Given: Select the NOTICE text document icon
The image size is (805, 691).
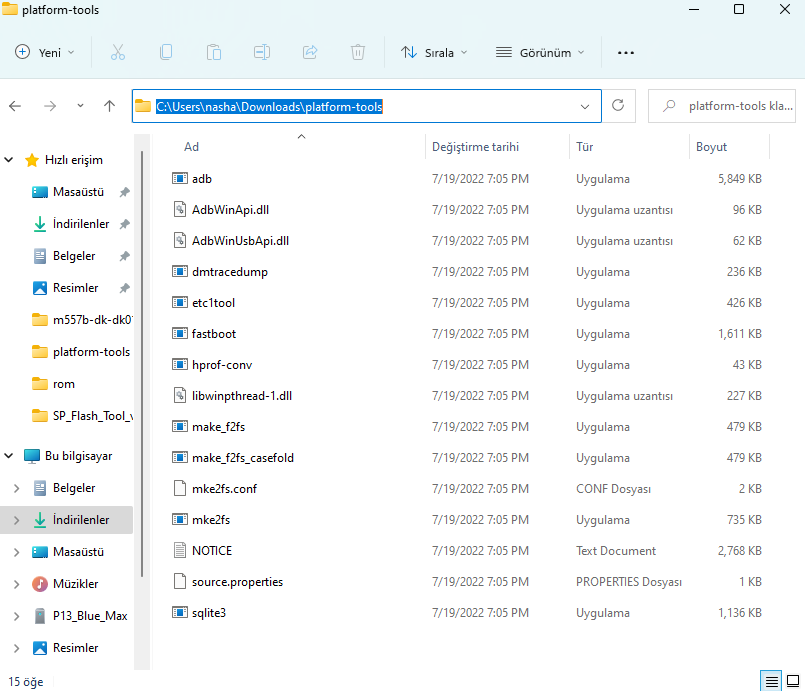Looking at the screenshot, I should [180, 550].
